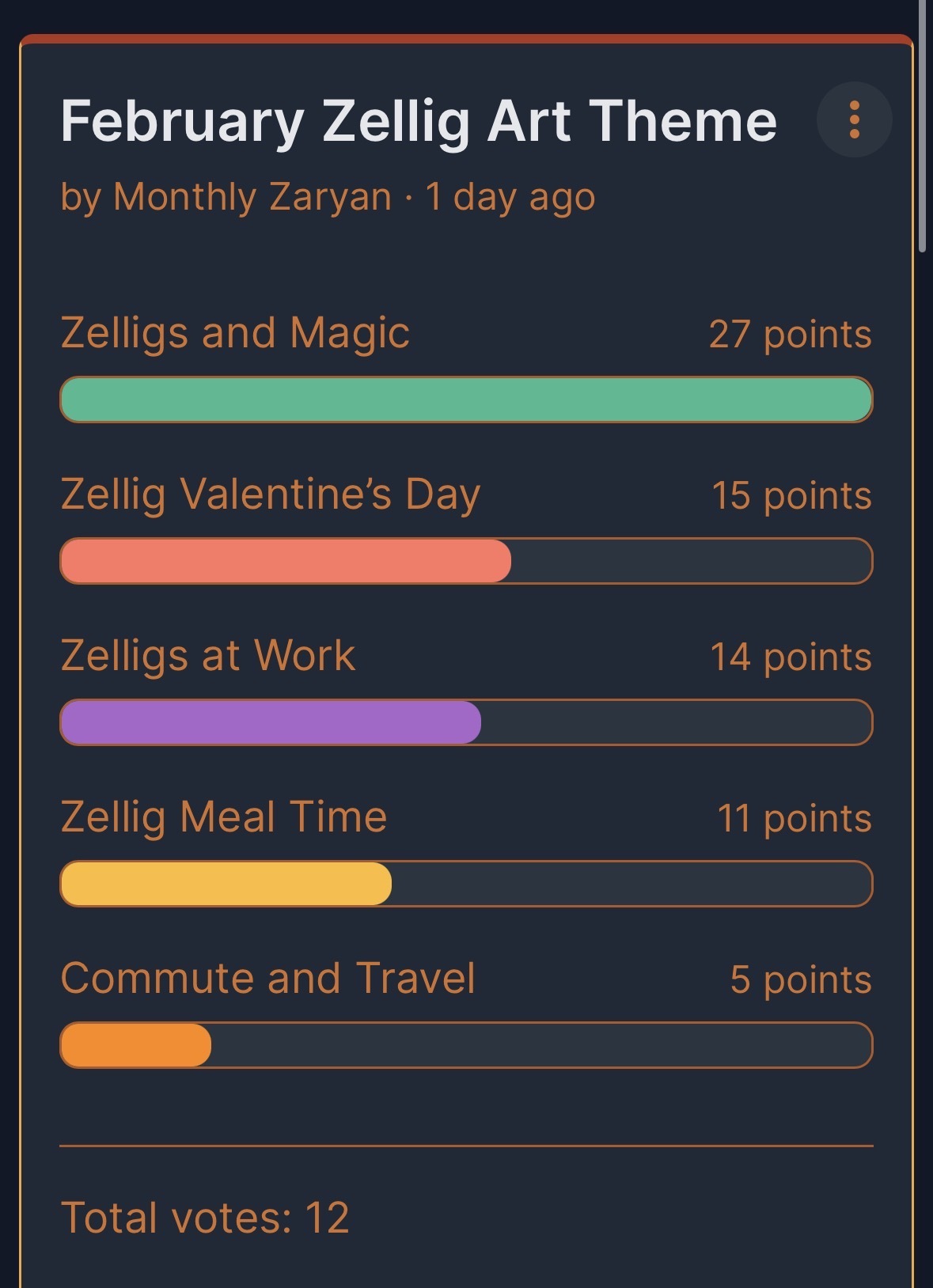Click the 27 points score text
The image size is (933, 1288).
coord(790,335)
